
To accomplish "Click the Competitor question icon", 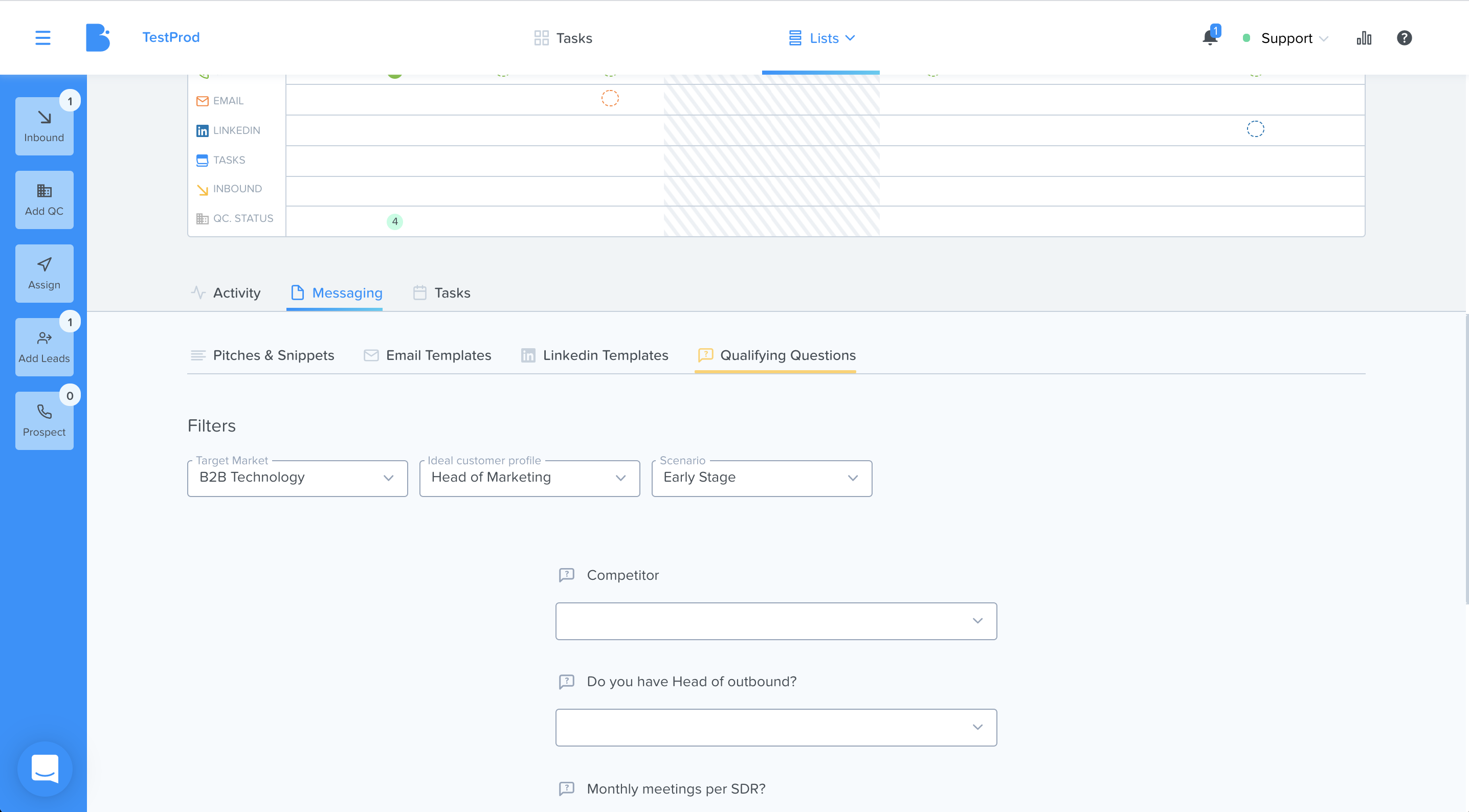I will tap(566, 575).
